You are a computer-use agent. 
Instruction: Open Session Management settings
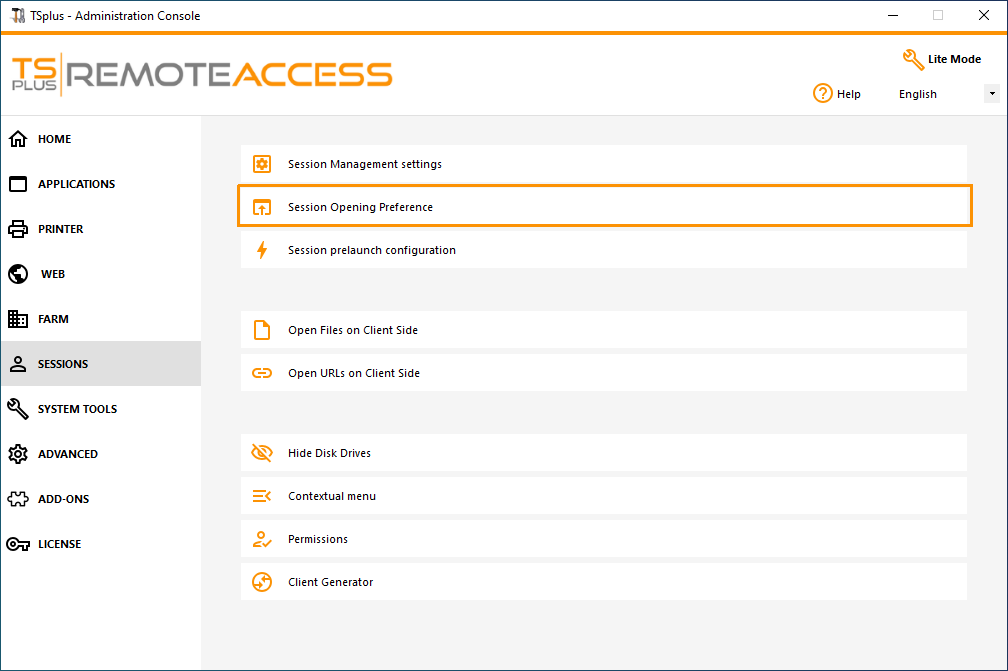point(365,164)
